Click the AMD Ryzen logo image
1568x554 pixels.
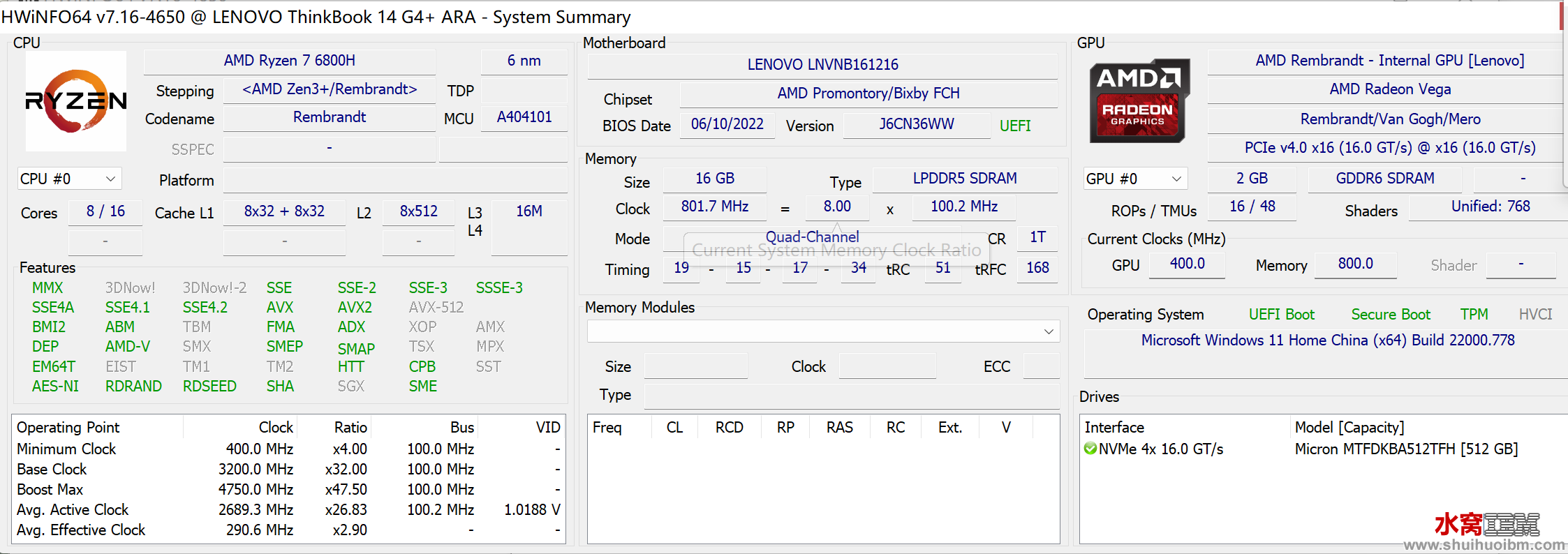click(x=76, y=101)
